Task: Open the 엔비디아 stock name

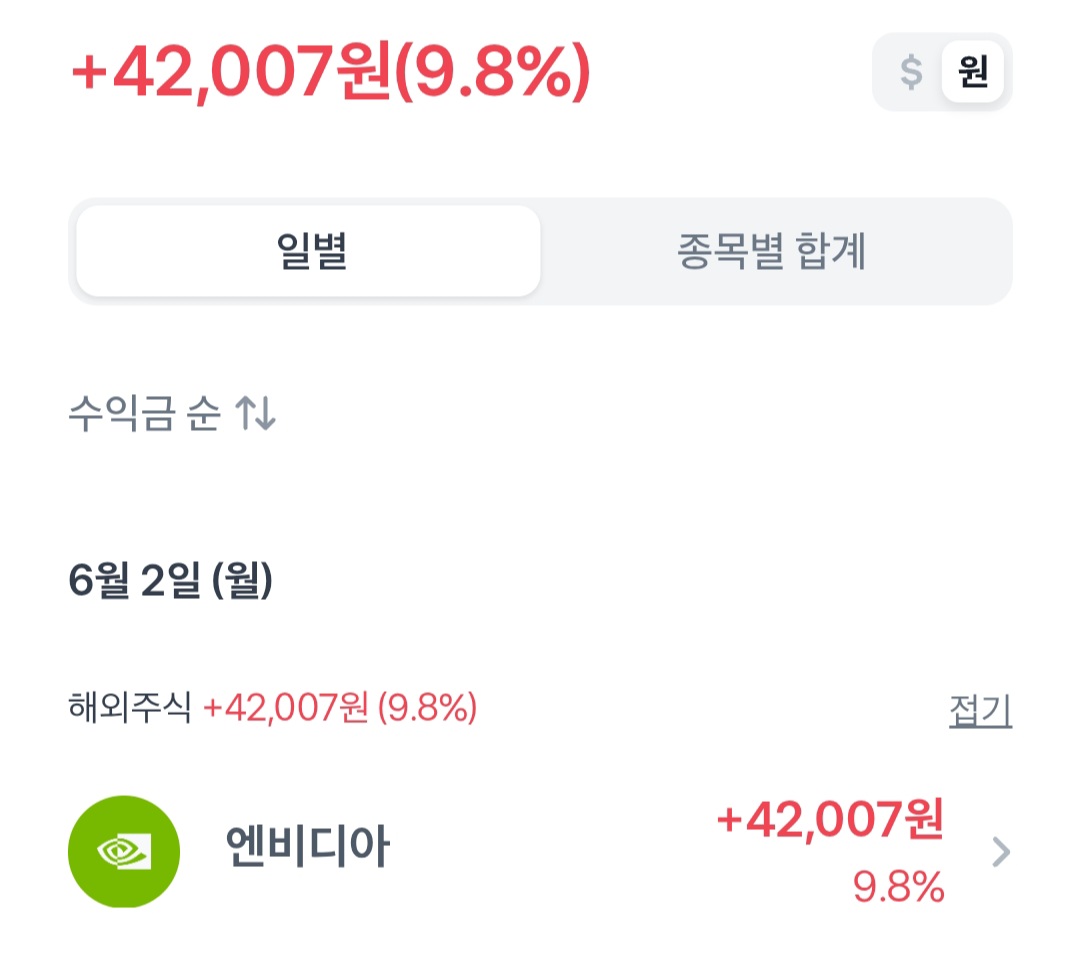Action: click(308, 846)
